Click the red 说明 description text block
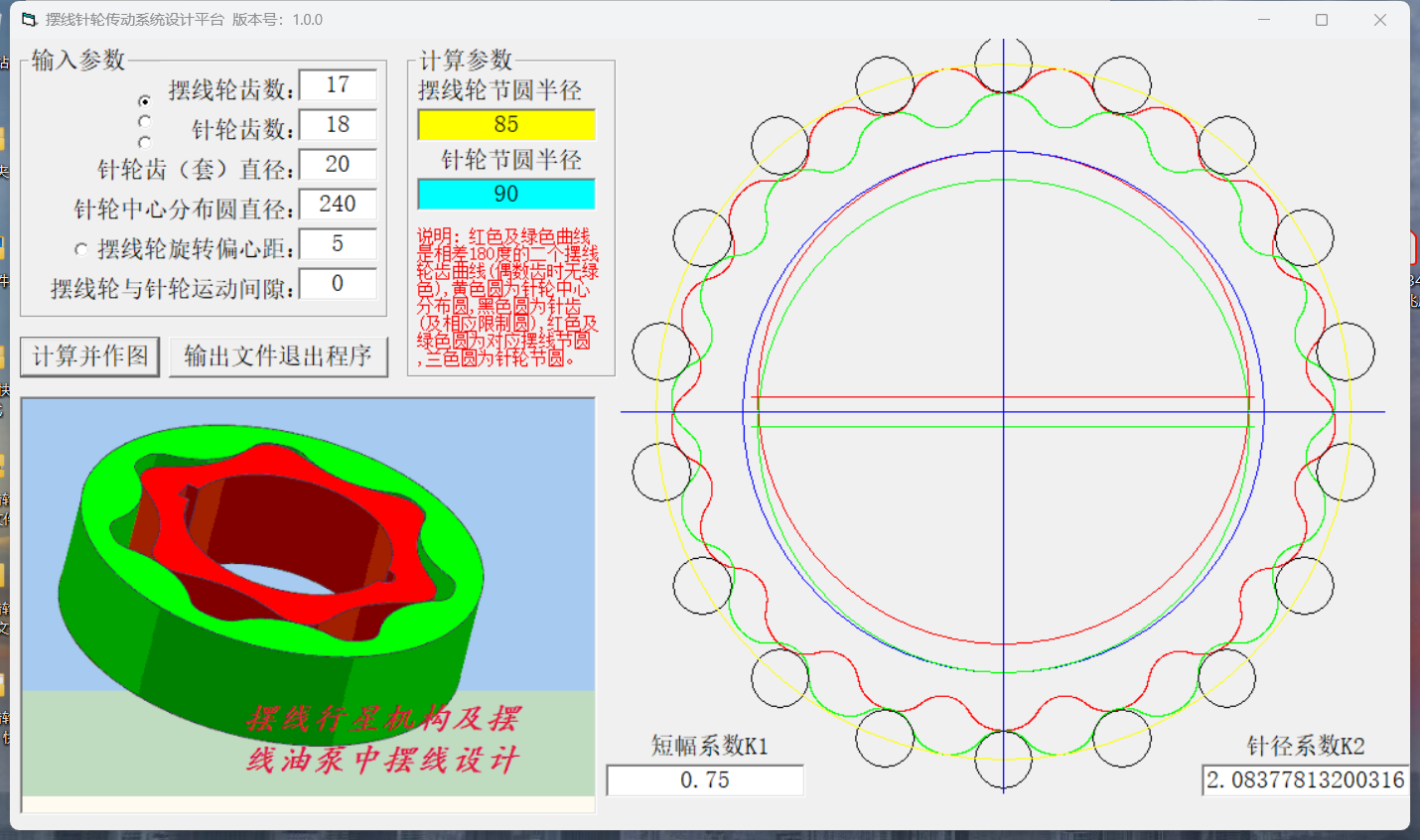Viewport: 1420px width, 840px height. pyautogui.click(x=507, y=297)
